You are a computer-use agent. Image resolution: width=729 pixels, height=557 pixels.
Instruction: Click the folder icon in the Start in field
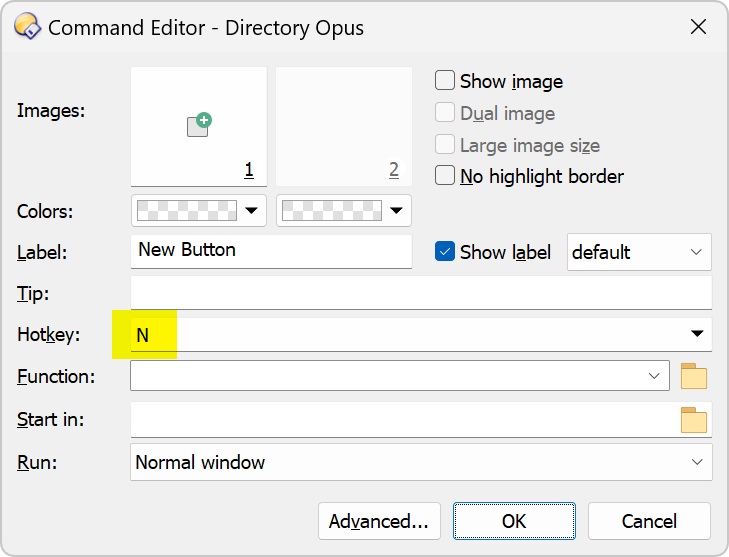pos(694,420)
